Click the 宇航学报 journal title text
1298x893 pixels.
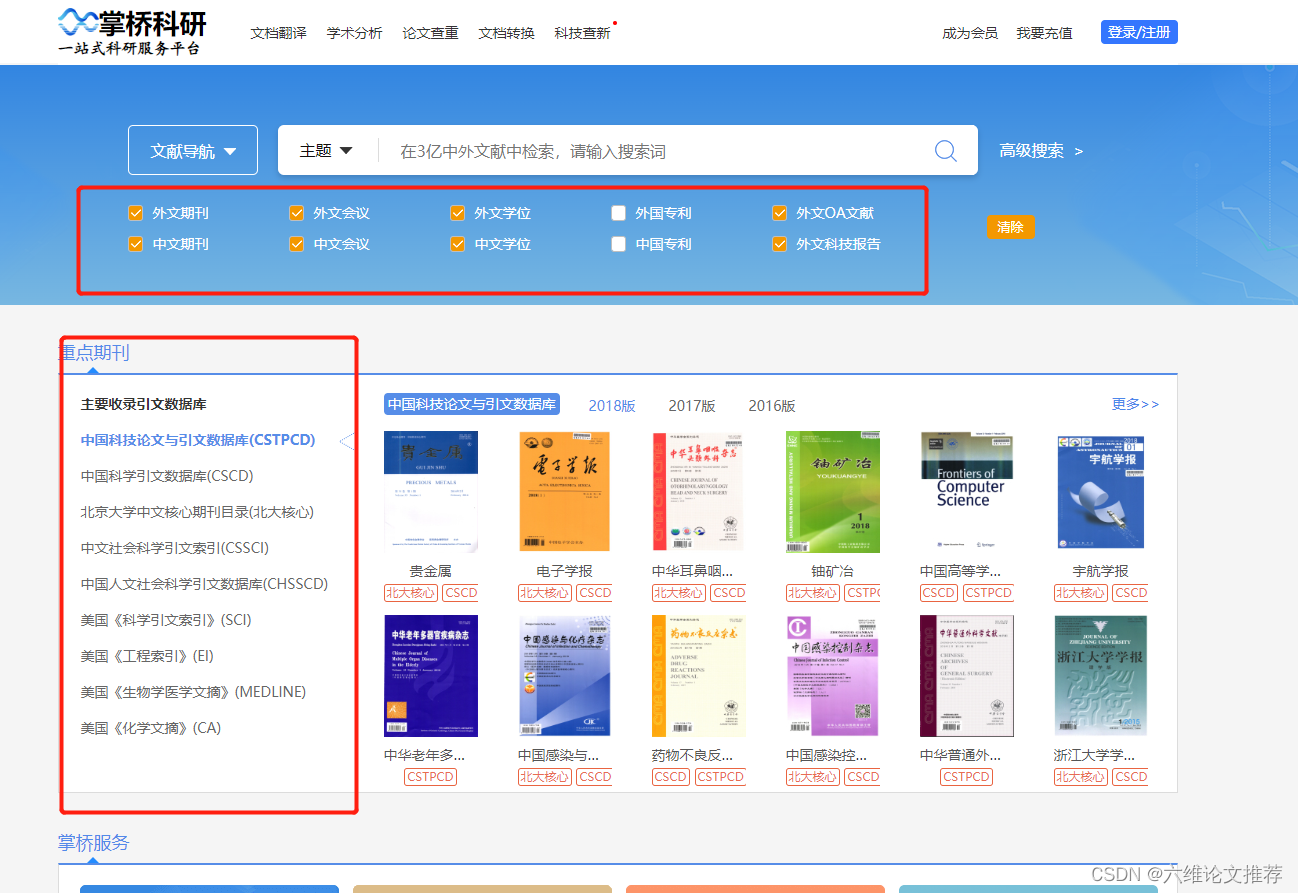[x=1101, y=571]
